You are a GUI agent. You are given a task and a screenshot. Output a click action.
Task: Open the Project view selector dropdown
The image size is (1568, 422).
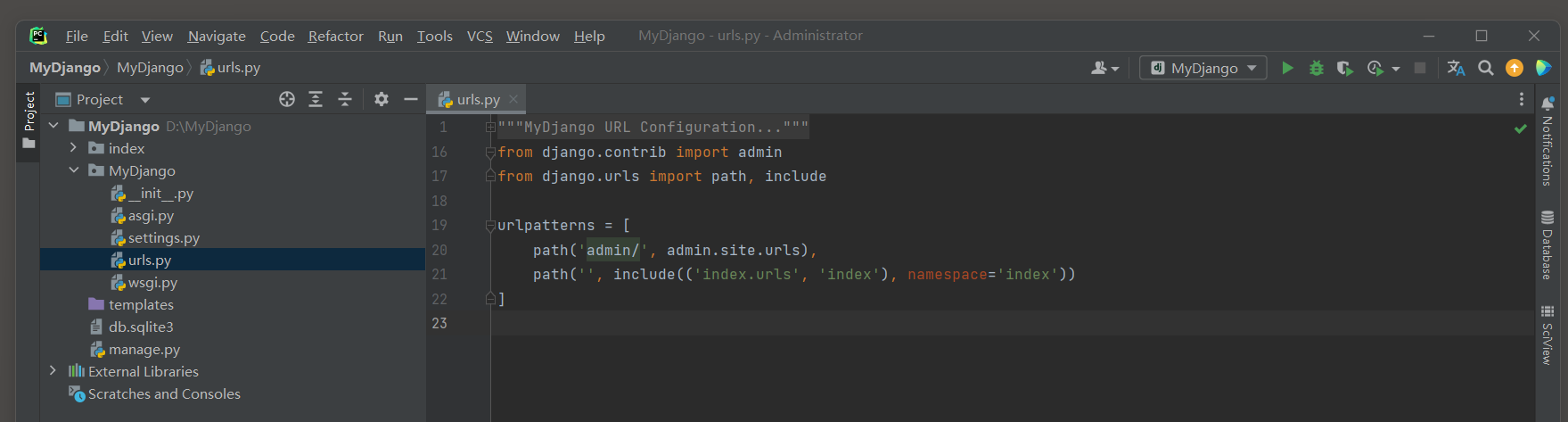click(x=103, y=99)
